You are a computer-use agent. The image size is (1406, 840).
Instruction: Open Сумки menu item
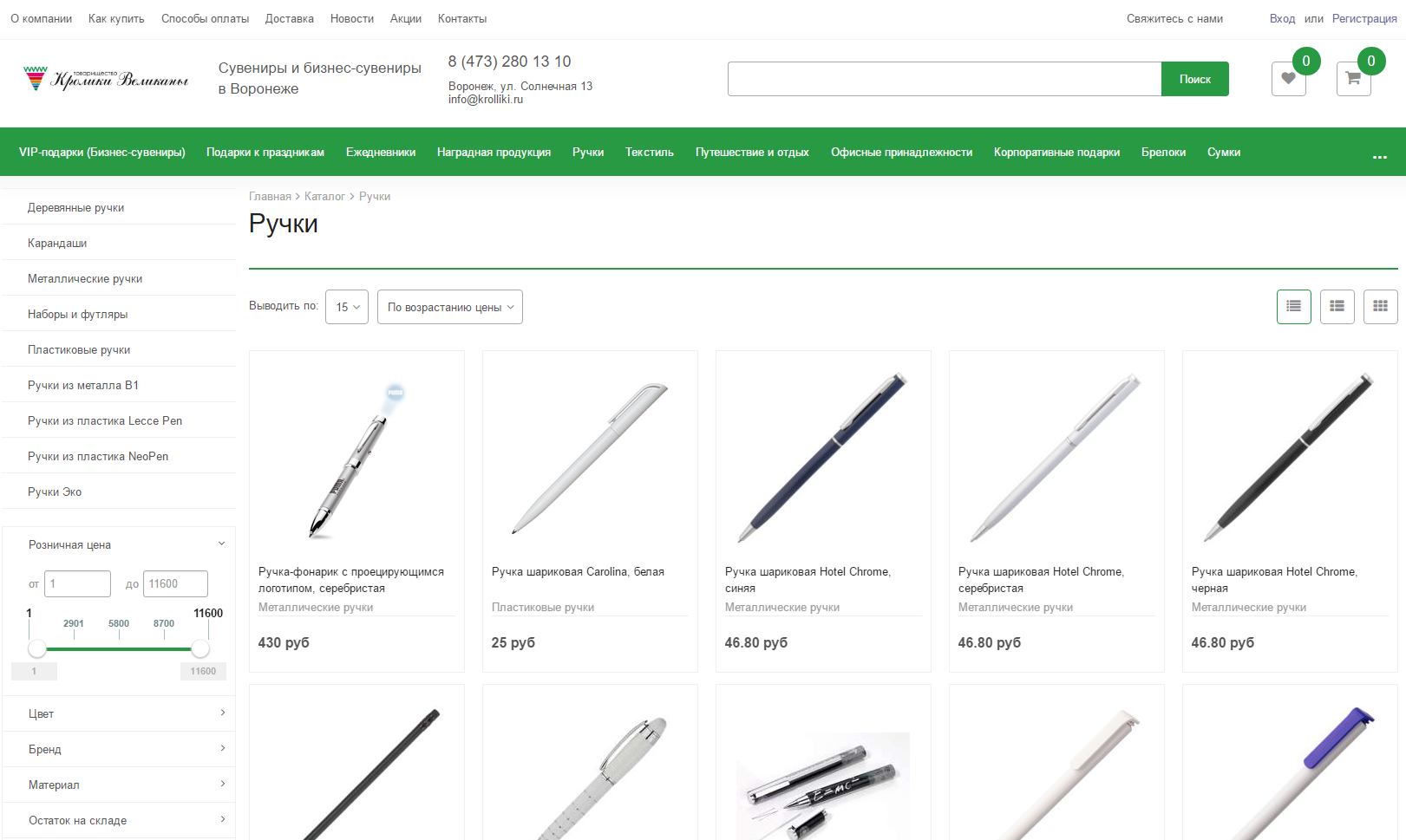tap(1224, 152)
